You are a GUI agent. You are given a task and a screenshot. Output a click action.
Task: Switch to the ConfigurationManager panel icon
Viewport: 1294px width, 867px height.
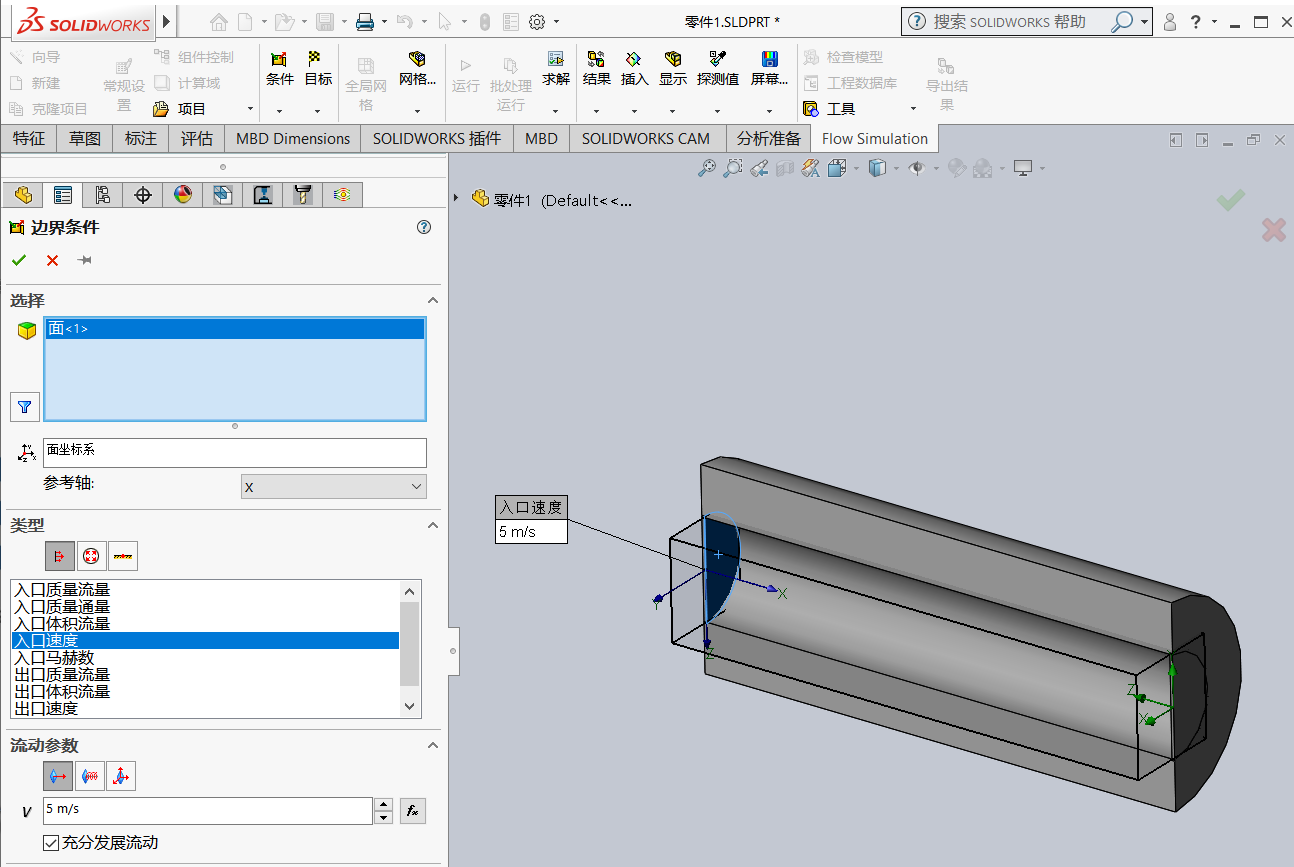tap(102, 194)
